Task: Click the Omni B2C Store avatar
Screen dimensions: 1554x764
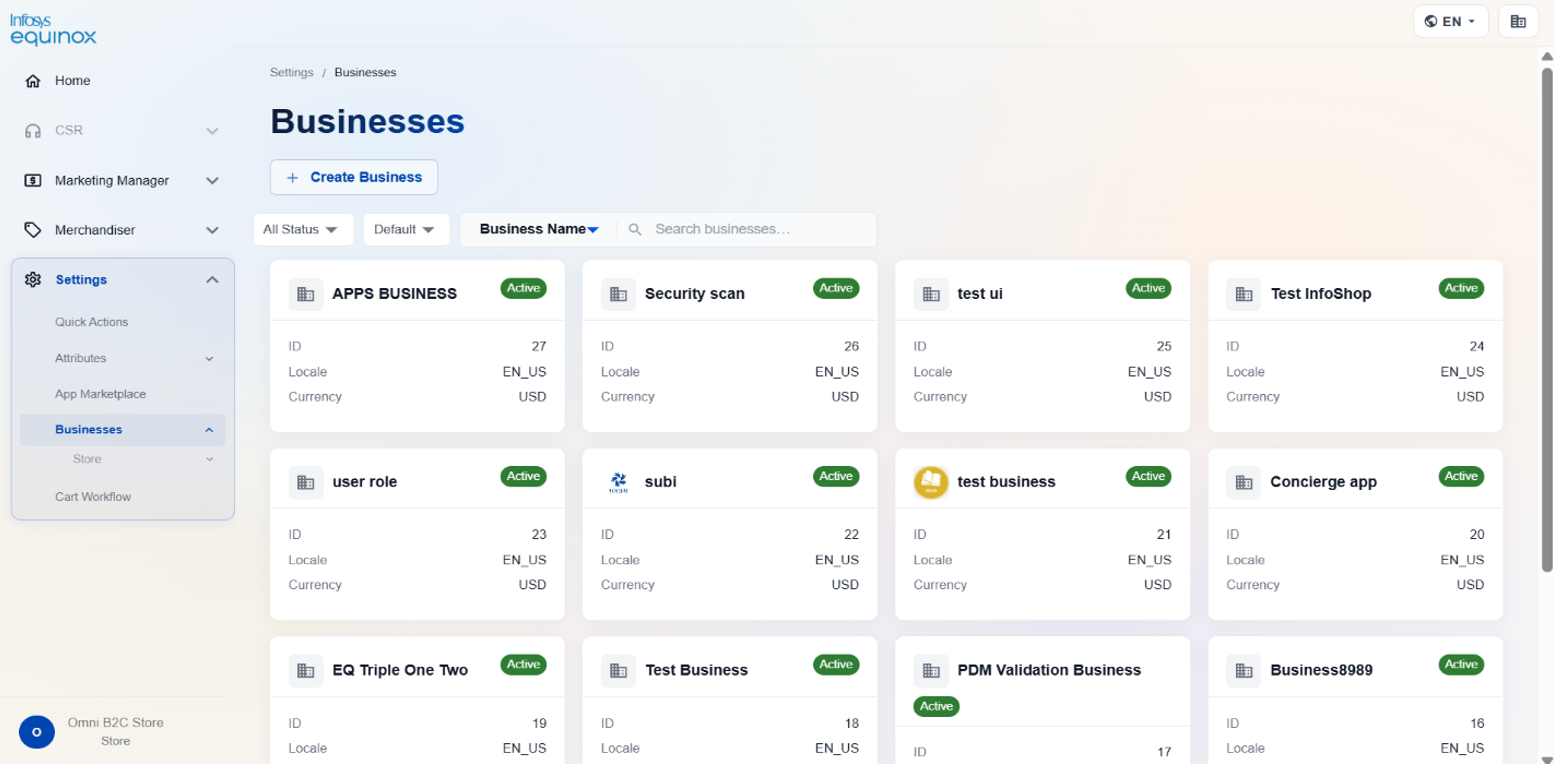Action: (x=37, y=732)
